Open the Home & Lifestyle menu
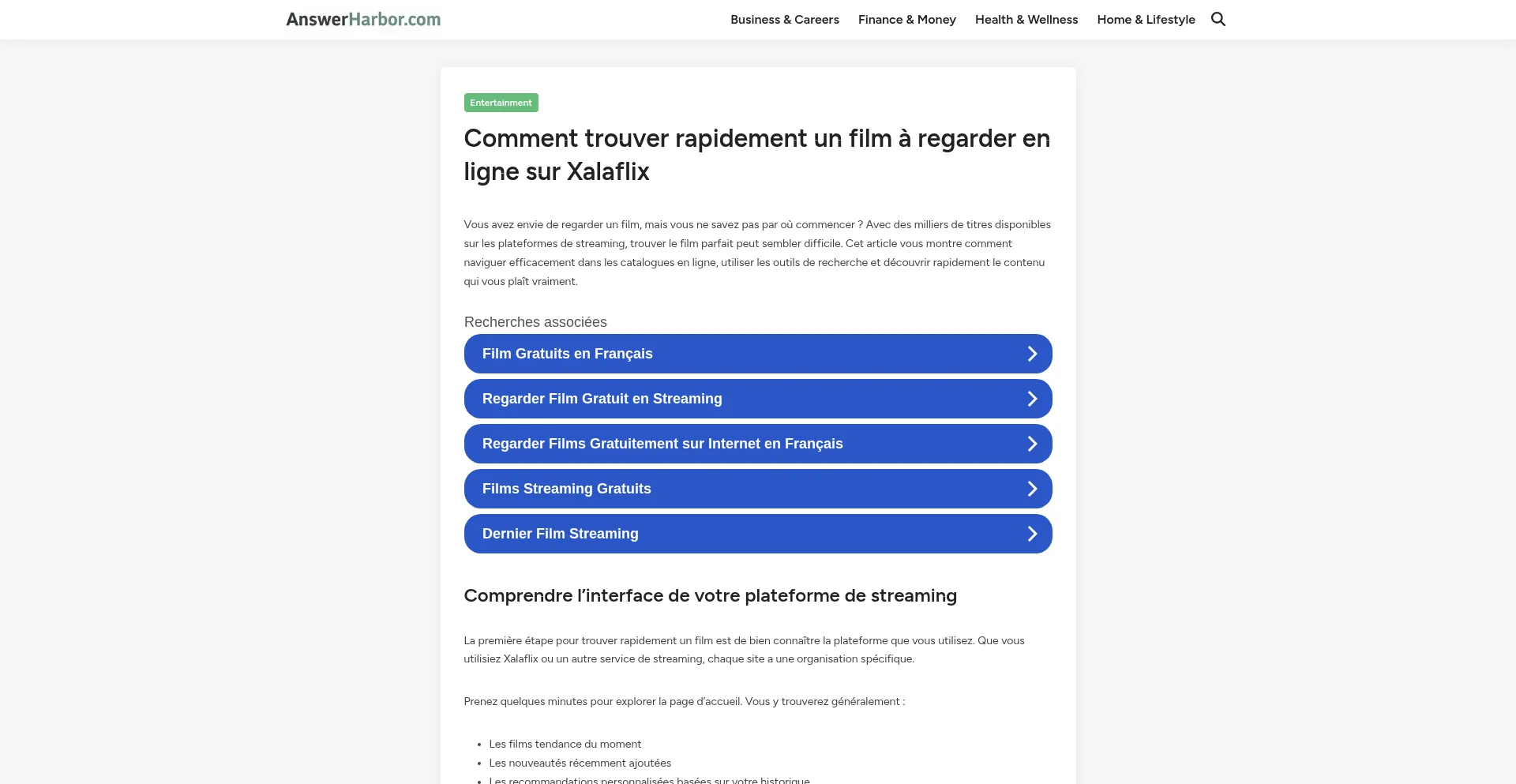This screenshot has height=784, width=1516. [1146, 20]
